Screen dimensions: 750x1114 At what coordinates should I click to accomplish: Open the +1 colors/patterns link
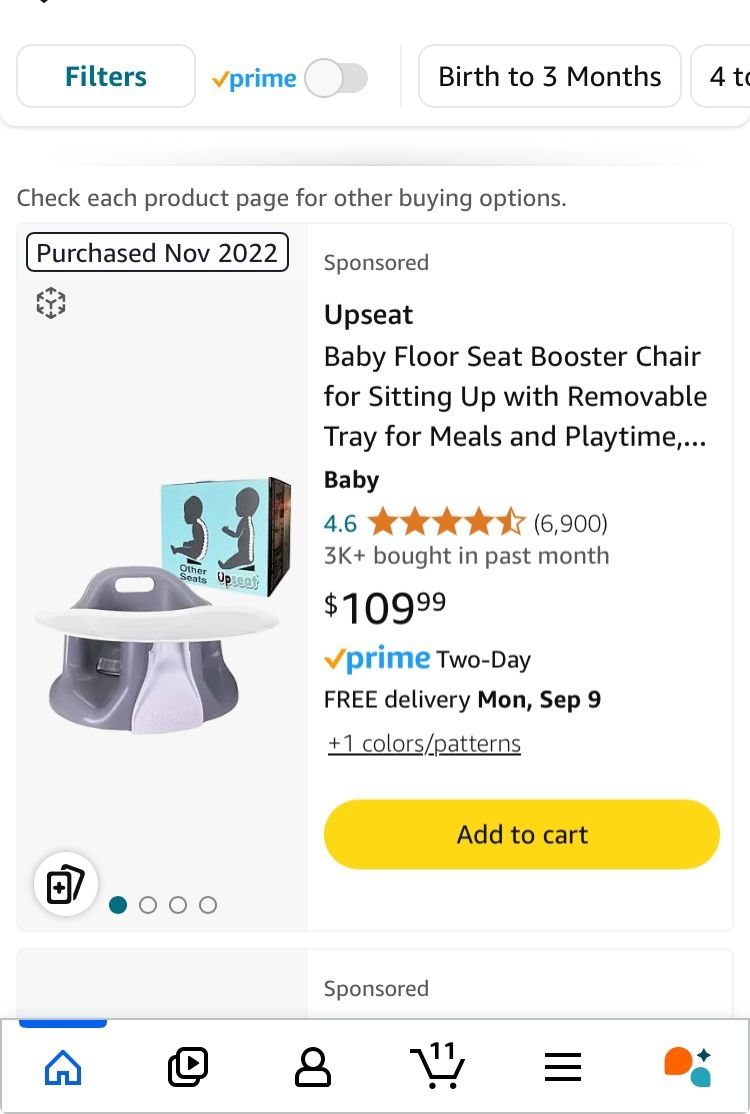[x=423, y=743]
